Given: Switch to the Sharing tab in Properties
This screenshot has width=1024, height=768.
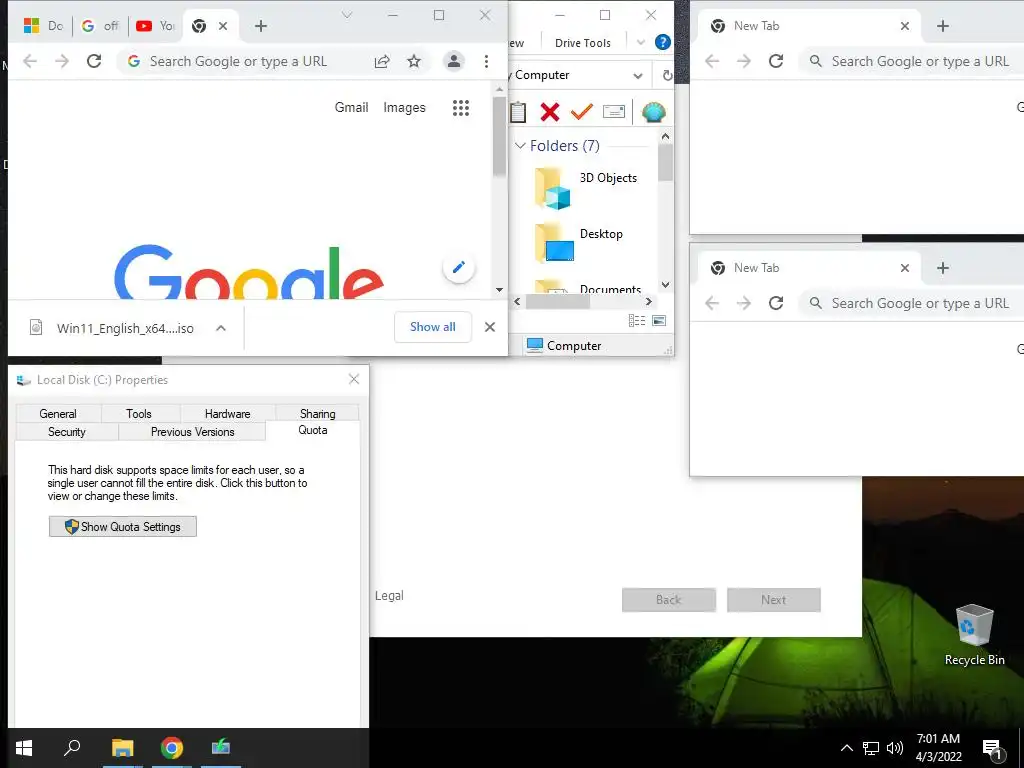Looking at the screenshot, I should coord(317,413).
